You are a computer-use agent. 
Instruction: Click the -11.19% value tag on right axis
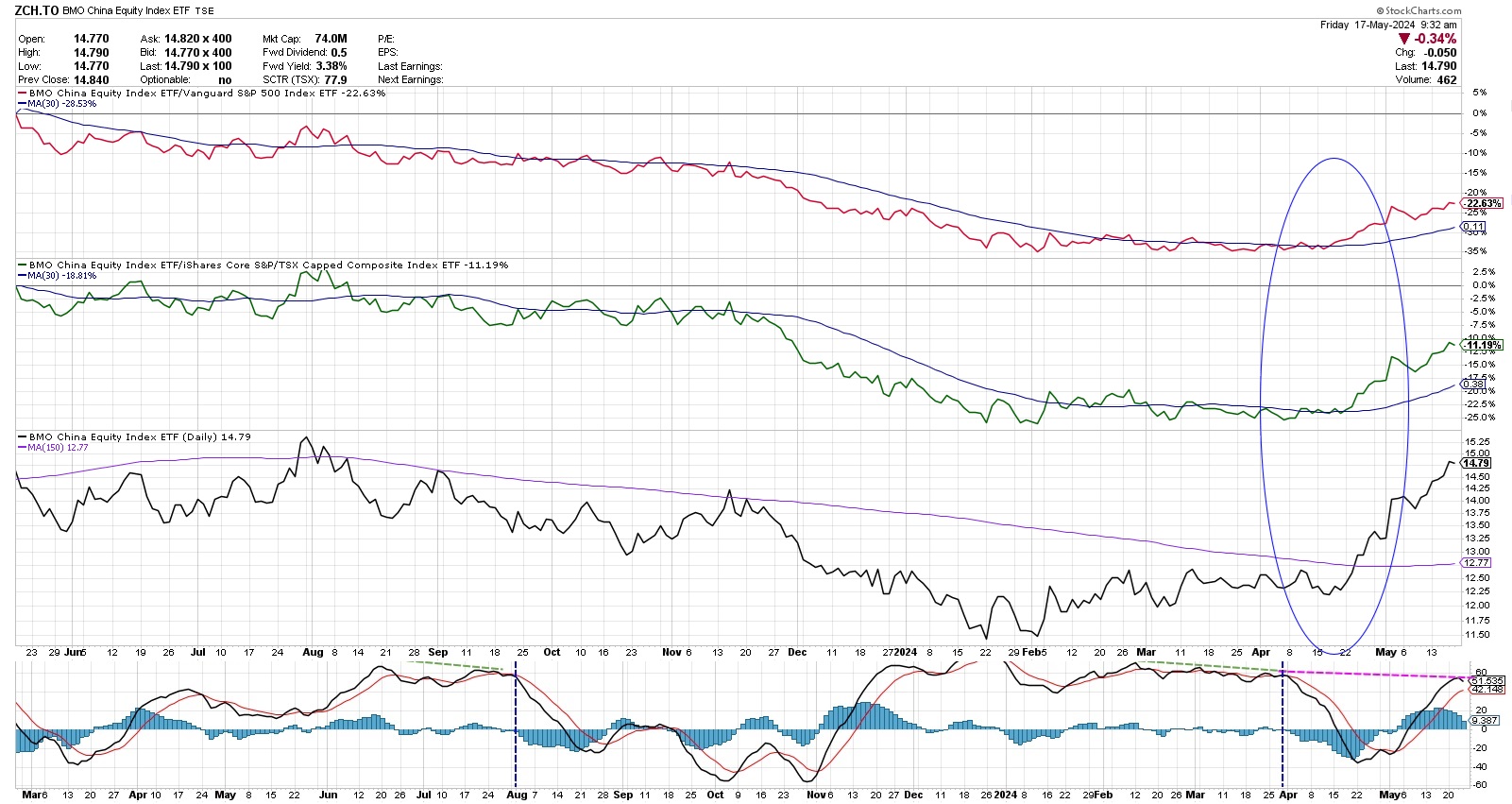pos(1483,346)
